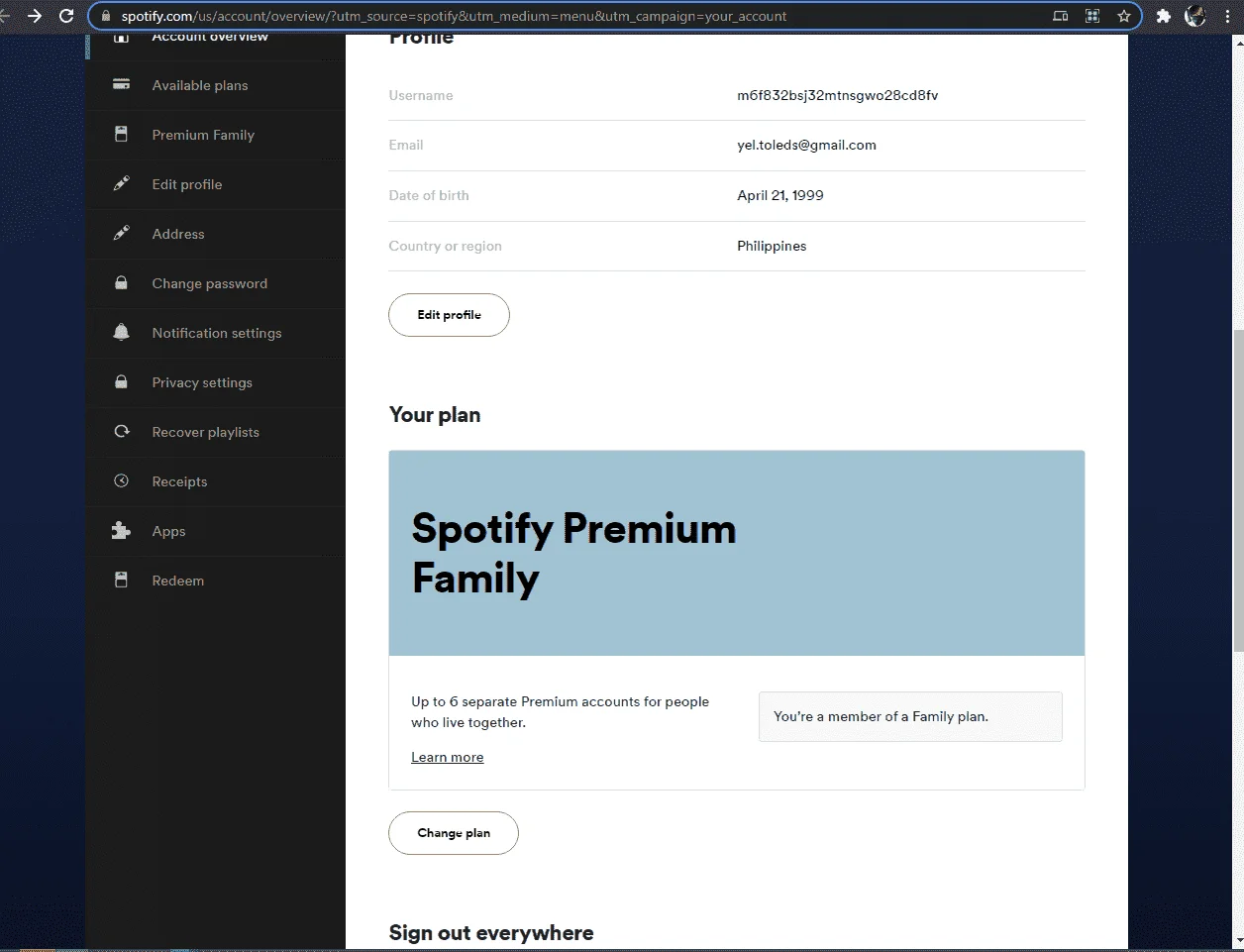
Task: Click the username m6f832bsj32mtnsgwo28cd8fv
Action: click(x=837, y=95)
